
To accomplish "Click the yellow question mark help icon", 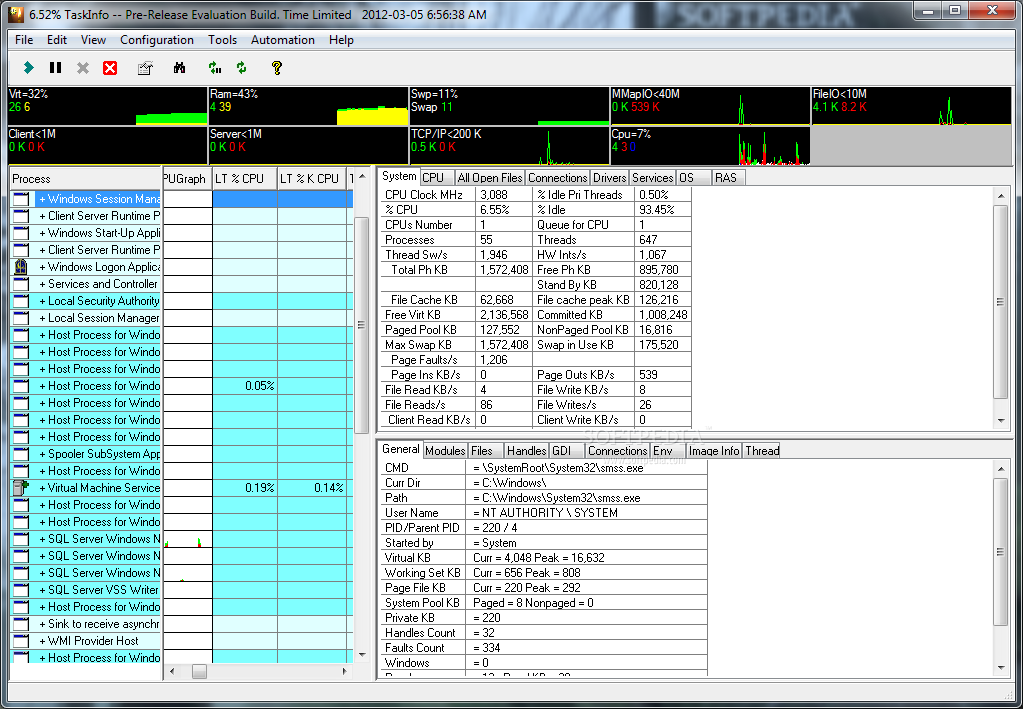I will tap(277, 68).
